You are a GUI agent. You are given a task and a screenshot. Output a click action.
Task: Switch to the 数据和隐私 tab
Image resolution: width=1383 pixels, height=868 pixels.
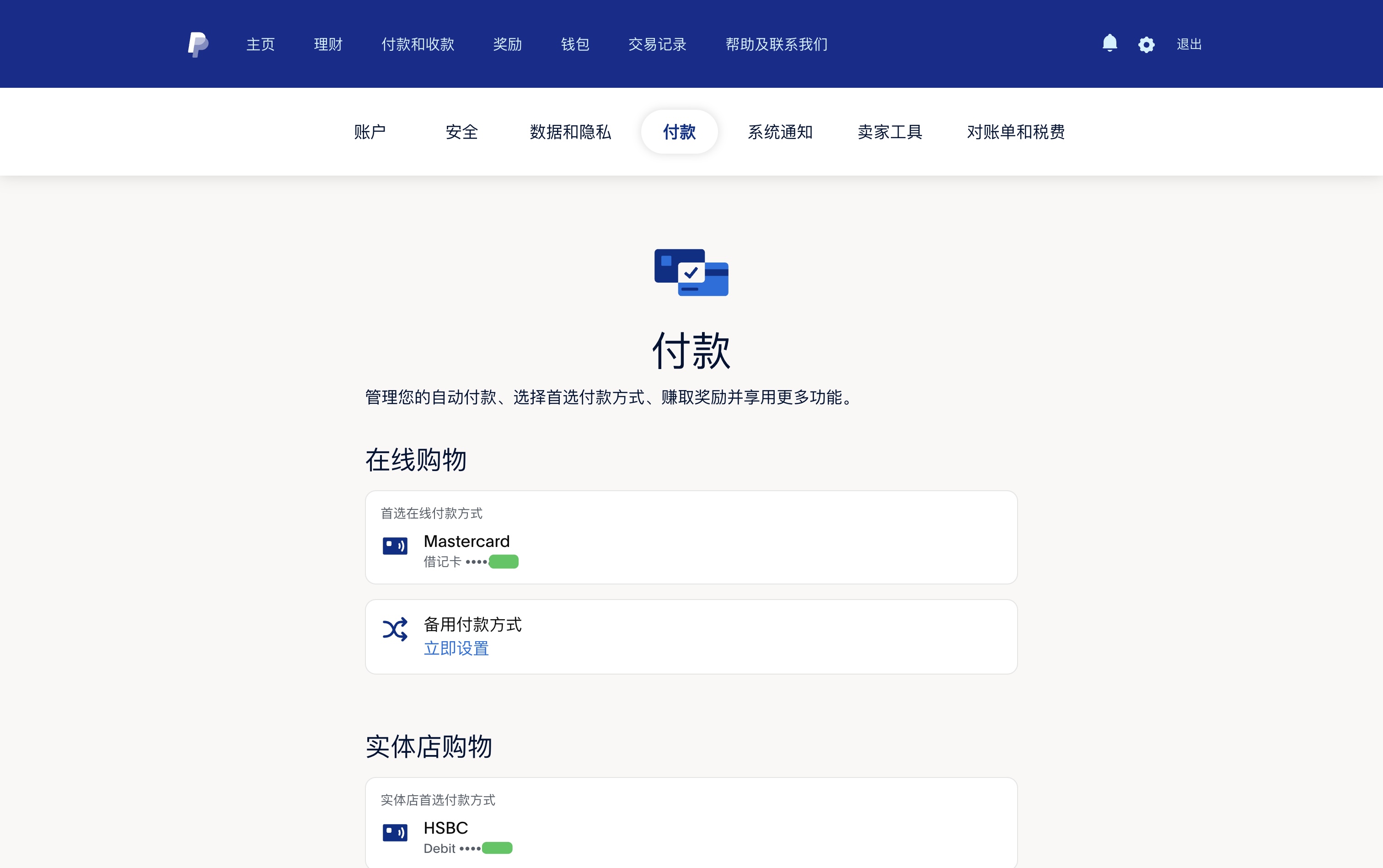click(x=570, y=132)
